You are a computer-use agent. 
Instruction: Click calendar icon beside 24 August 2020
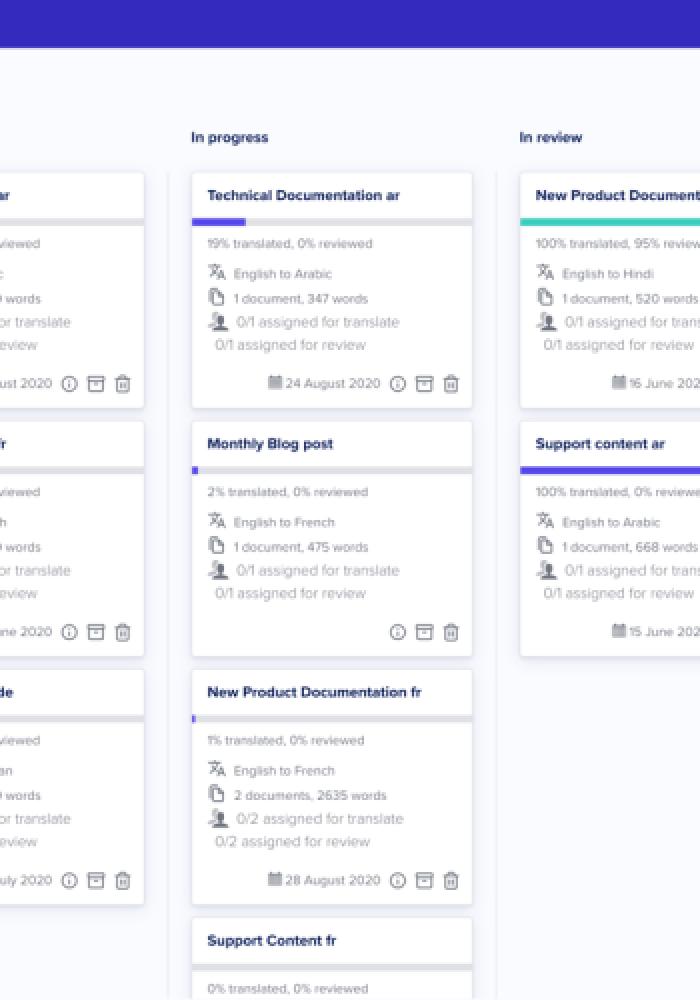pos(275,382)
